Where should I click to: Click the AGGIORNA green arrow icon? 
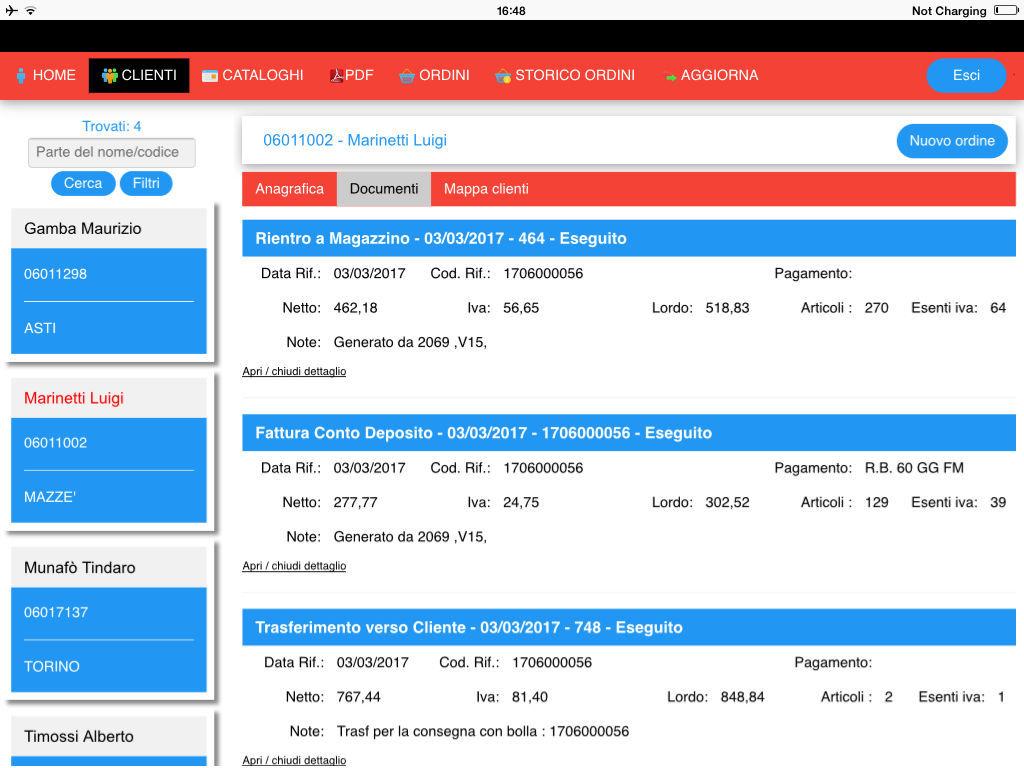670,78
